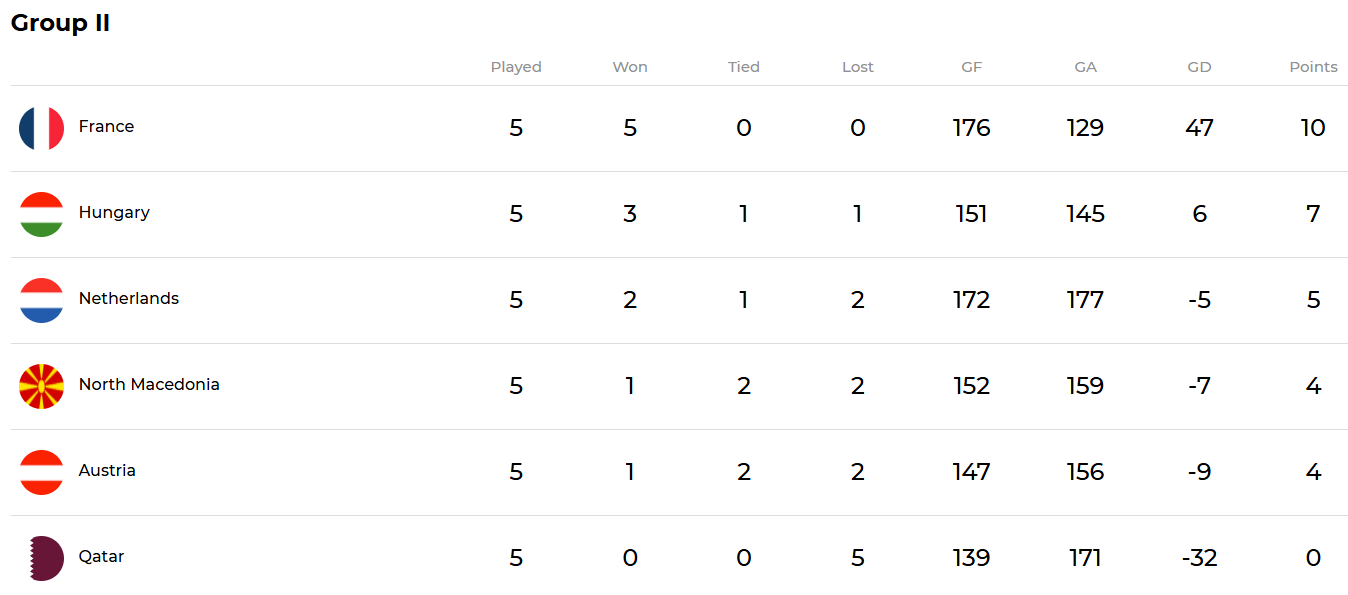Click the Points column header
The height and width of the screenshot is (595, 1348).
pos(1313,67)
